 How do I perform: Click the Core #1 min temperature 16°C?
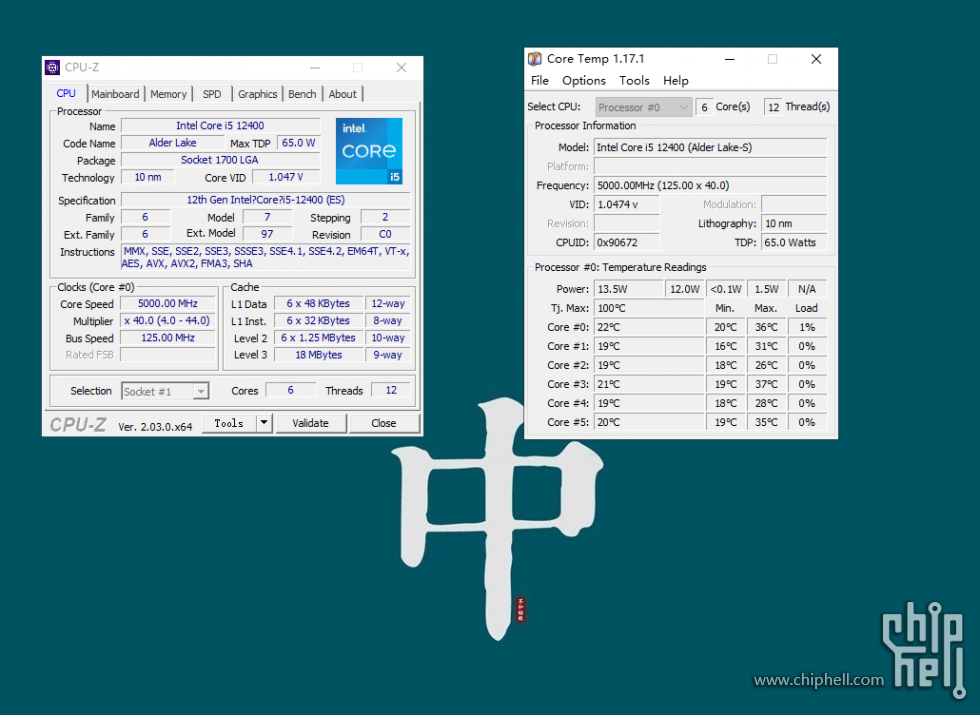pos(726,346)
